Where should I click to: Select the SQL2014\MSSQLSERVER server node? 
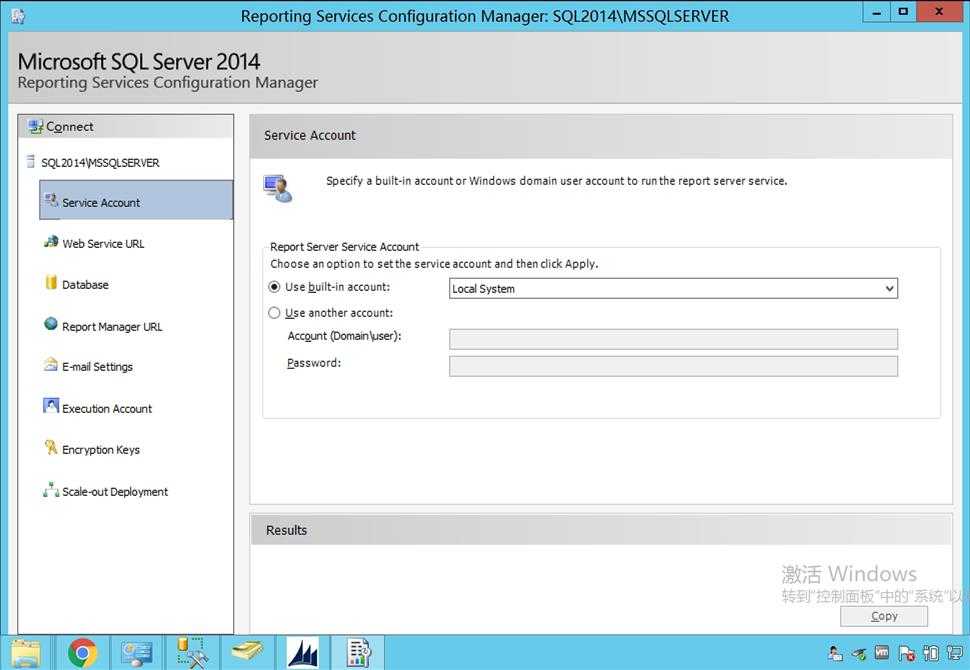(x=100, y=163)
